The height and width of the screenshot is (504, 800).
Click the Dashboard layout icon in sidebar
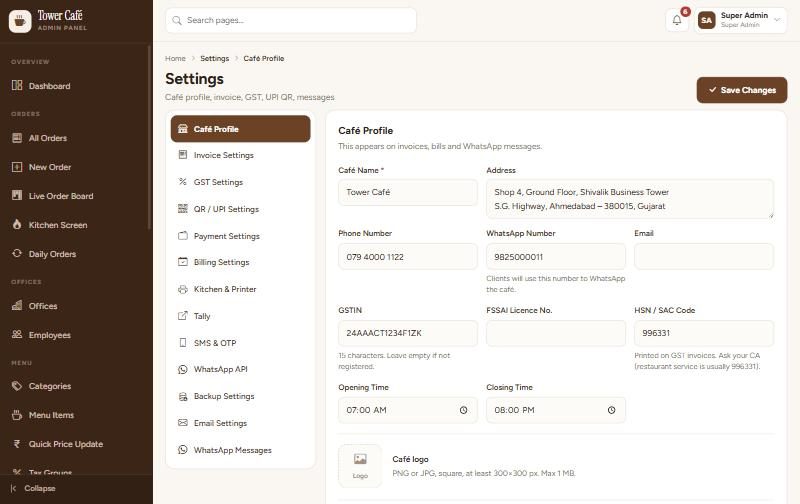[x=17, y=86]
